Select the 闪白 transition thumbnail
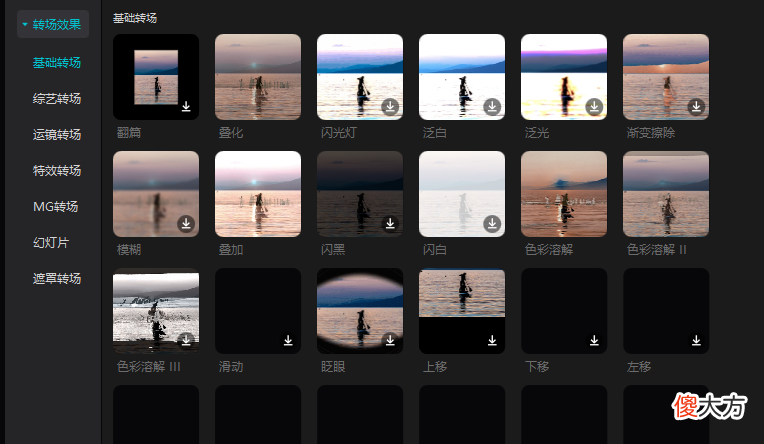Viewport: 764px width, 444px height. point(462,194)
